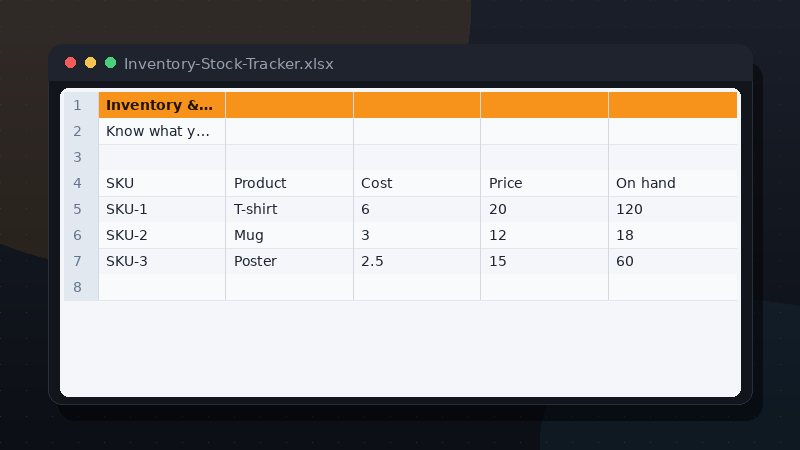Click the 'On hand' column header cell

pyautogui.click(x=673, y=183)
